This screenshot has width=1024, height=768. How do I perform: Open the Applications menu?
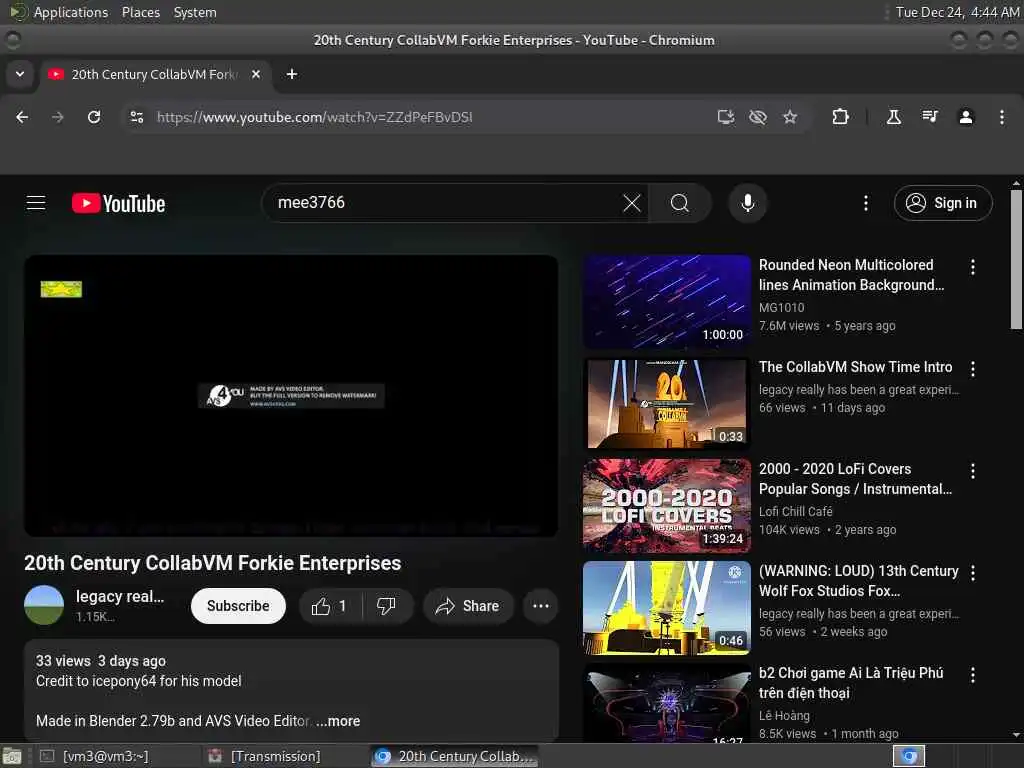coord(71,12)
